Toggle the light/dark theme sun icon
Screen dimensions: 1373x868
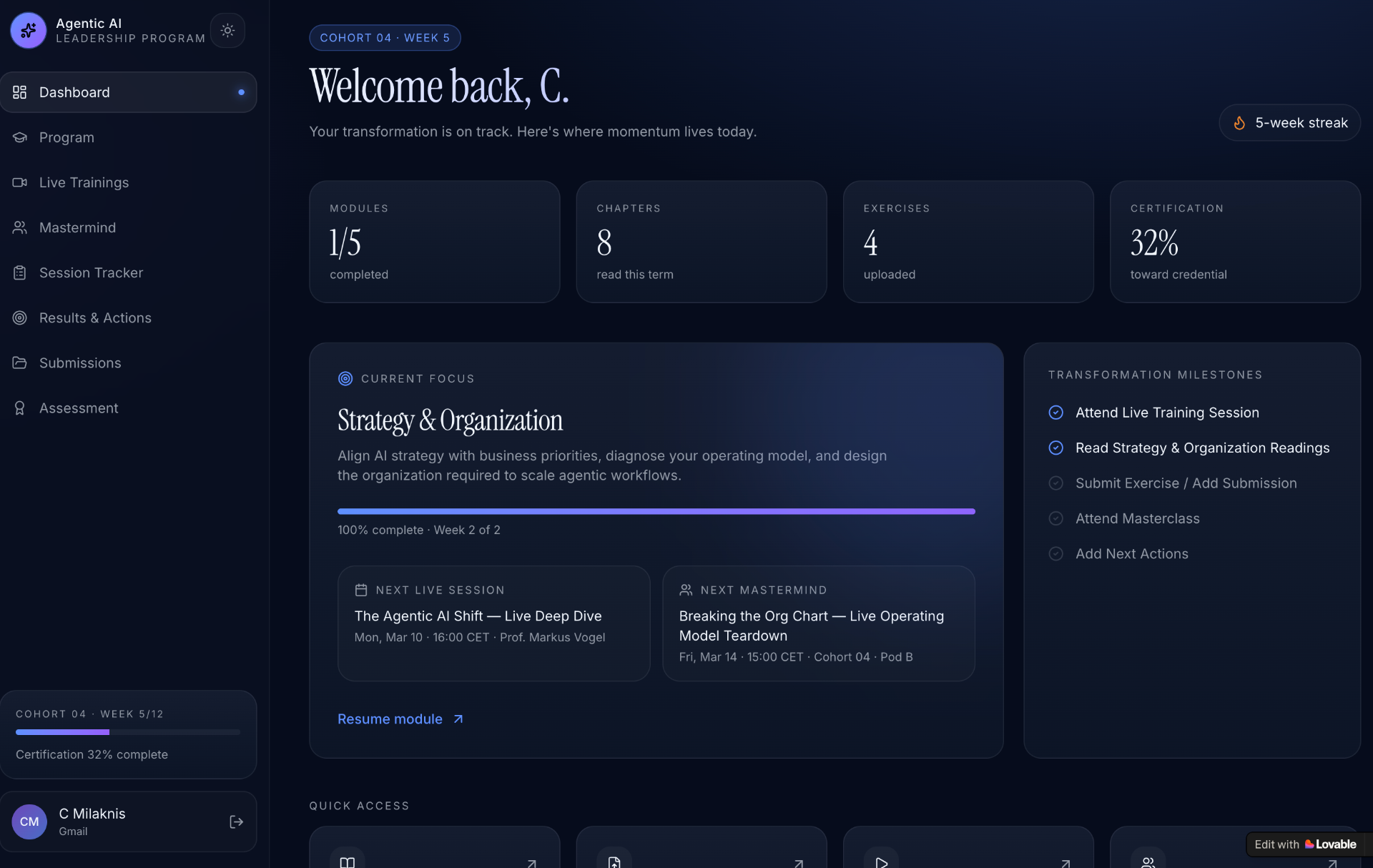[x=227, y=30]
